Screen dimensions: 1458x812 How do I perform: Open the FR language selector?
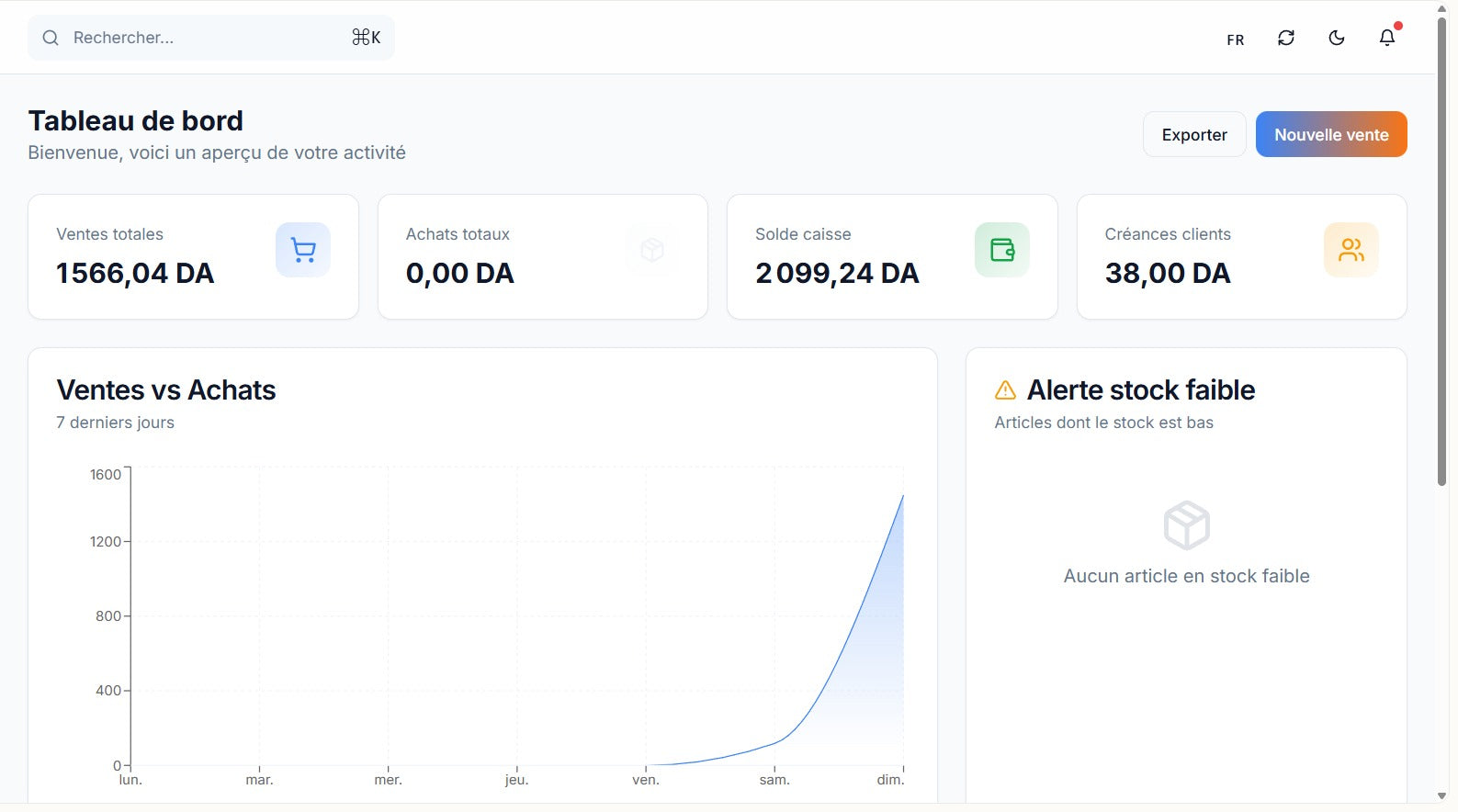point(1235,39)
